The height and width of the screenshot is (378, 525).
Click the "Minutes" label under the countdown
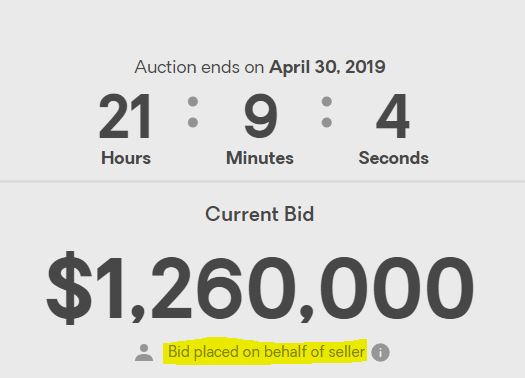point(260,158)
